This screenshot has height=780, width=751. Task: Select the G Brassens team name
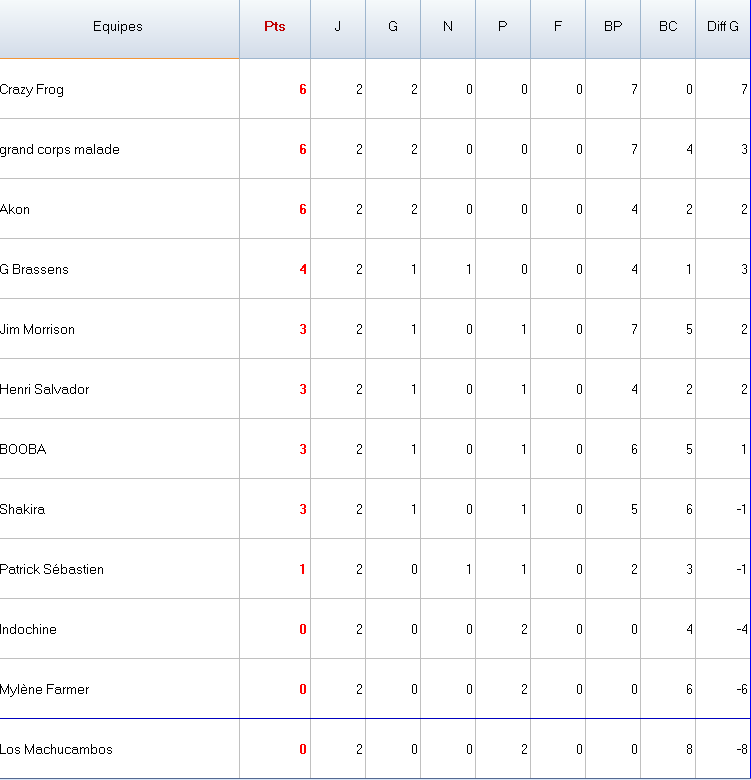34,270
